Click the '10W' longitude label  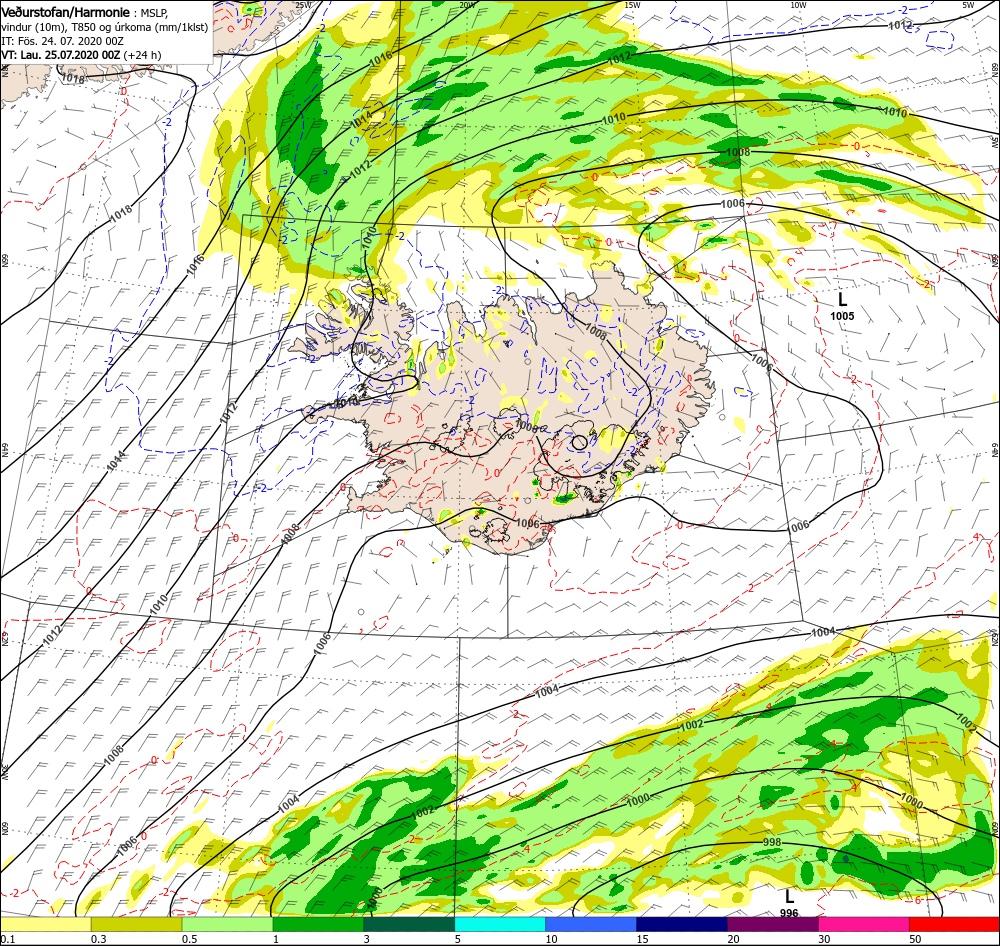(798, 5)
